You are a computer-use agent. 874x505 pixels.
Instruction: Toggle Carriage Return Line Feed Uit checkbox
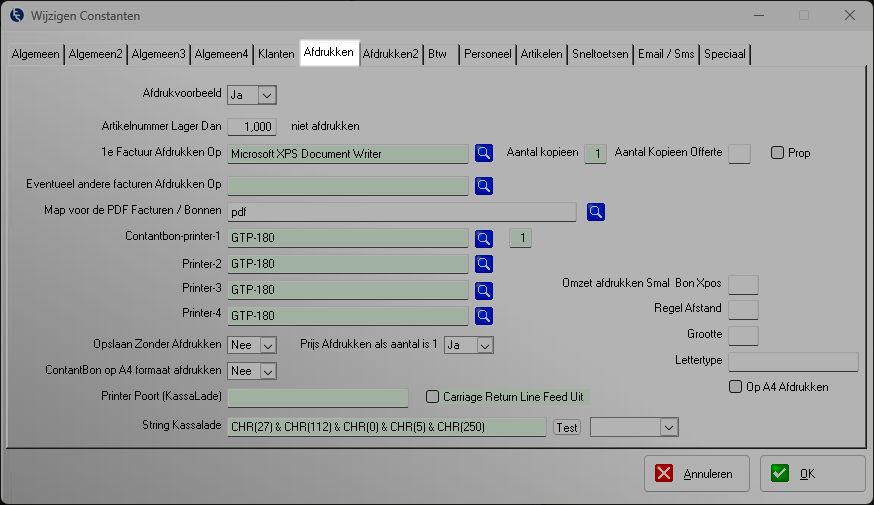(x=433, y=397)
